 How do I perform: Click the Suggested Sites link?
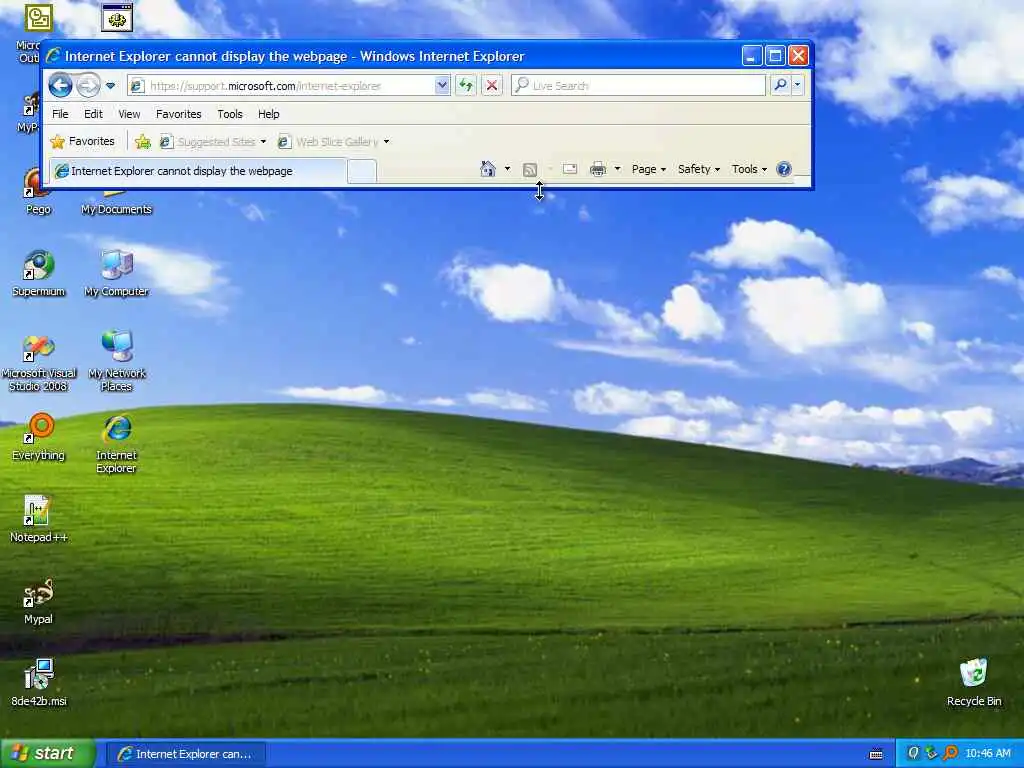pos(208,142)
